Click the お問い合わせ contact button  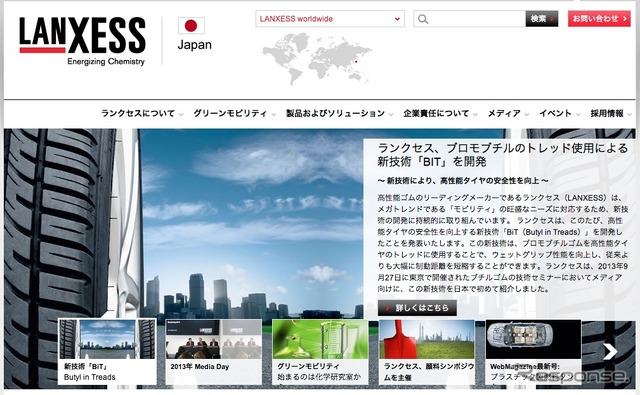pos(599,19)
